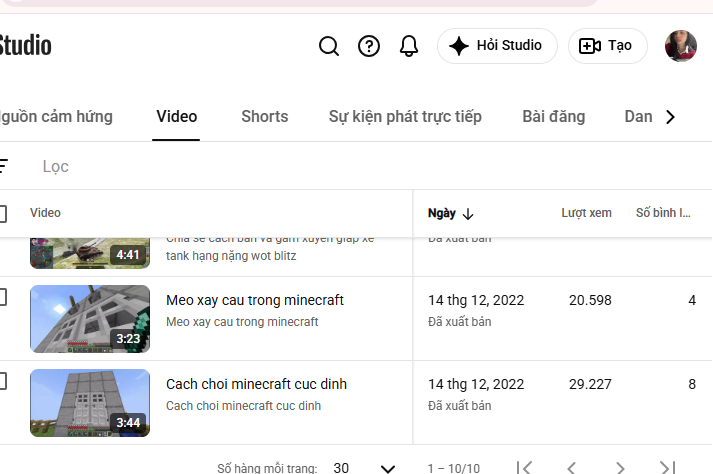Go to the first page icon

(x=524, y=468)
